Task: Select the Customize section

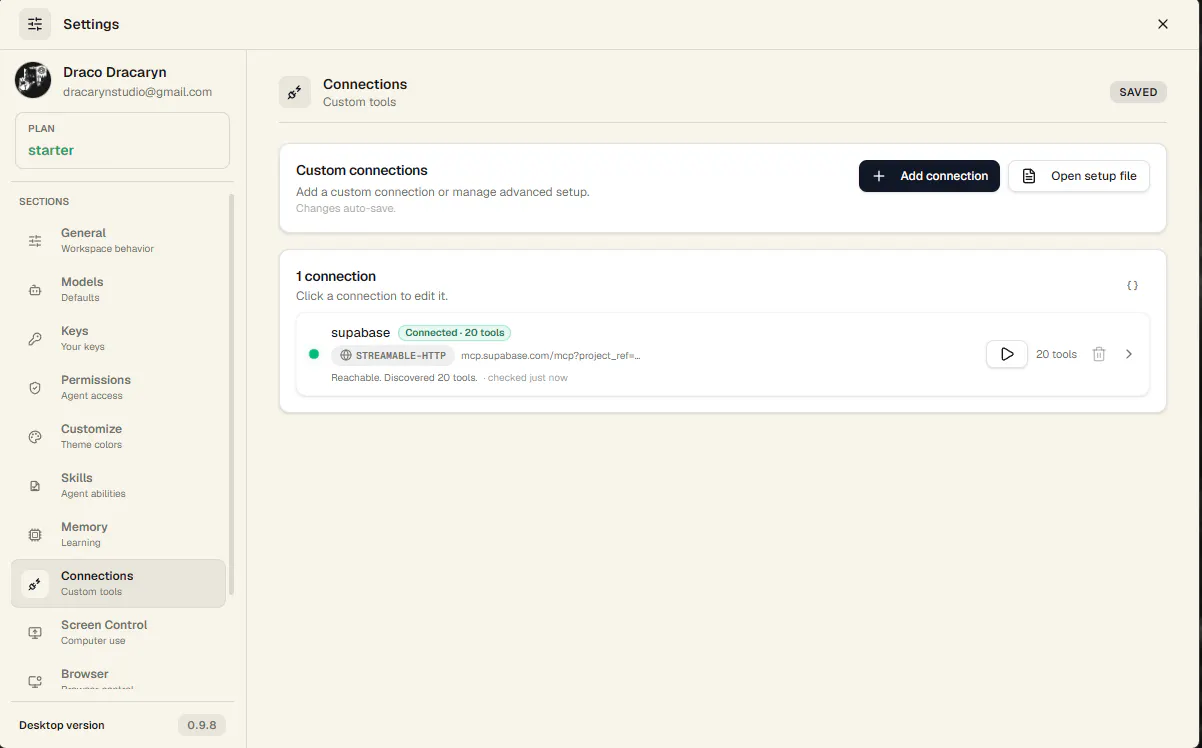Action: pos(118,436)
